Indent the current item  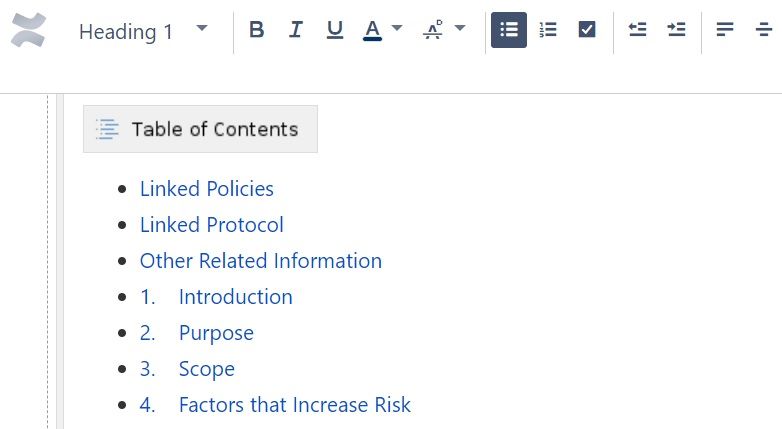(x=677, y=30)
